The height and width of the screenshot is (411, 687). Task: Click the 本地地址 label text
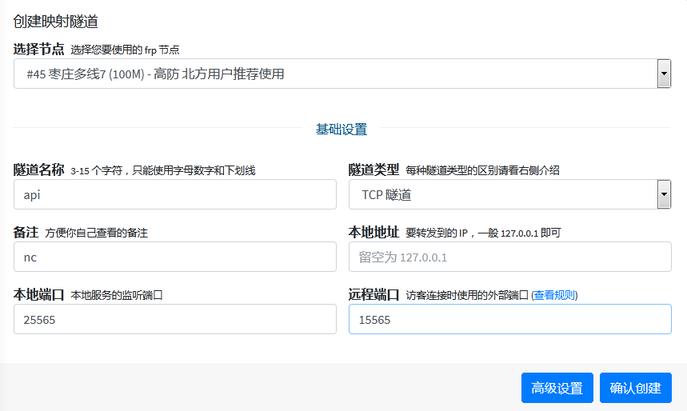coord(374,232)
